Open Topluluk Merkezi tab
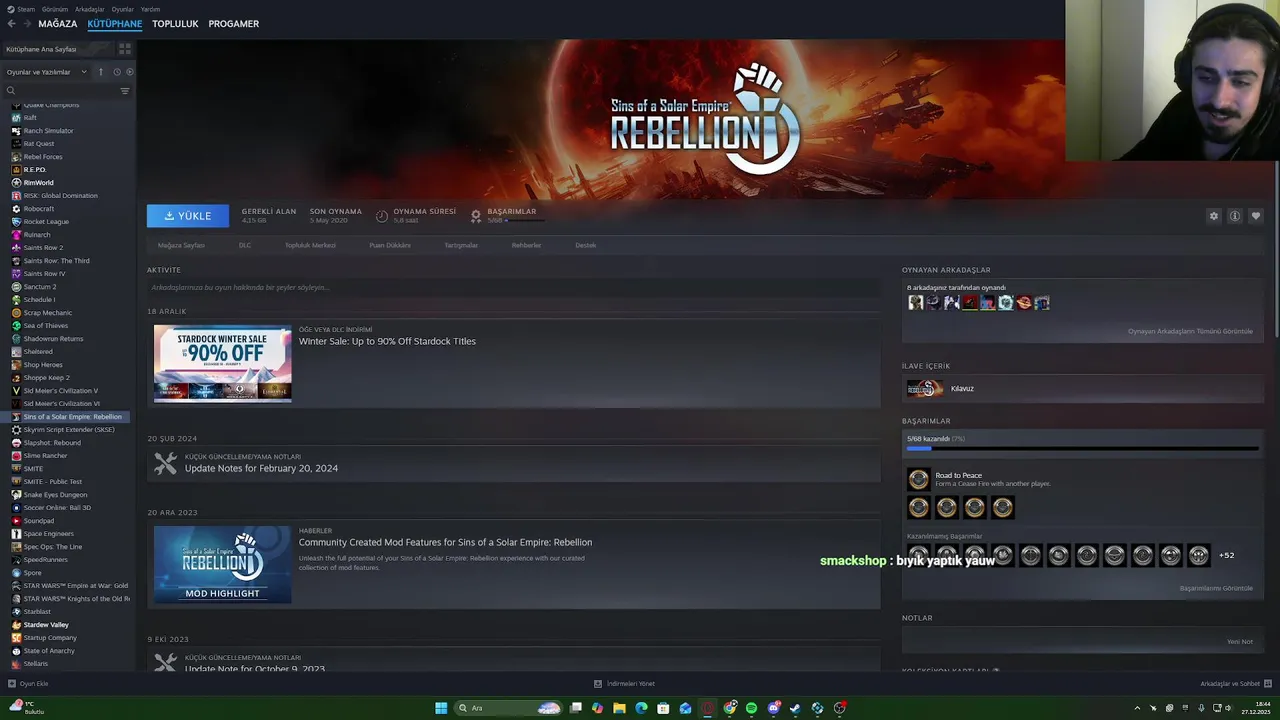The width and height of the screenshot is (1280, 720). click(x=310, y=245)
